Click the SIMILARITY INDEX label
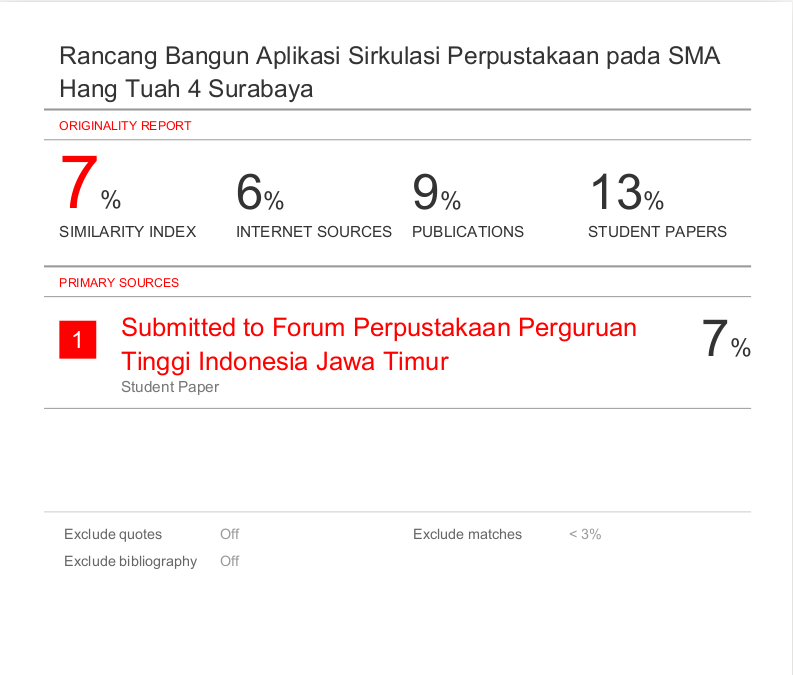Viewport: 793px width, 675px height. [127, 232]
